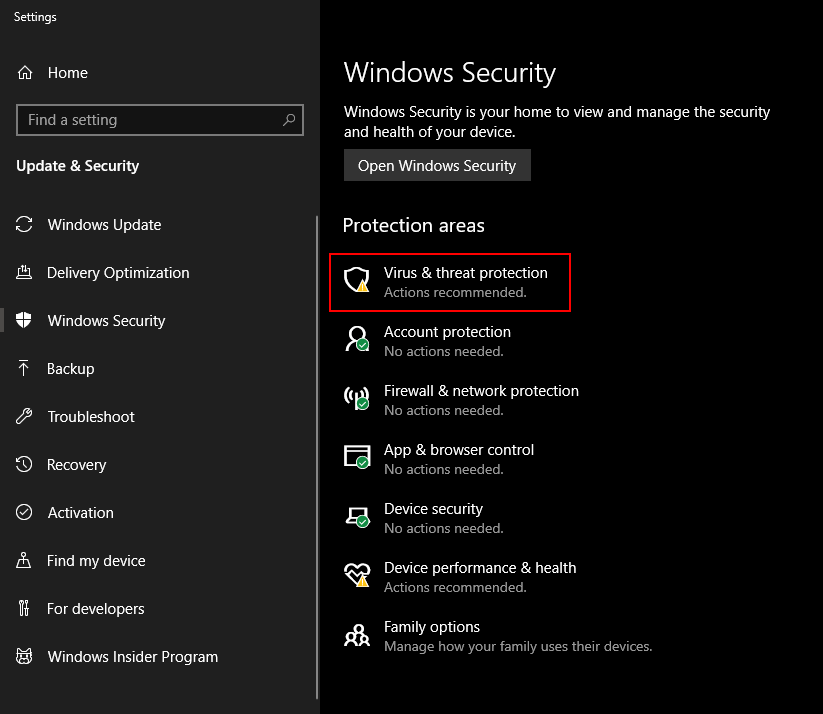Click the For developers tools icon
823x714 pixels.
pos(24,608)
